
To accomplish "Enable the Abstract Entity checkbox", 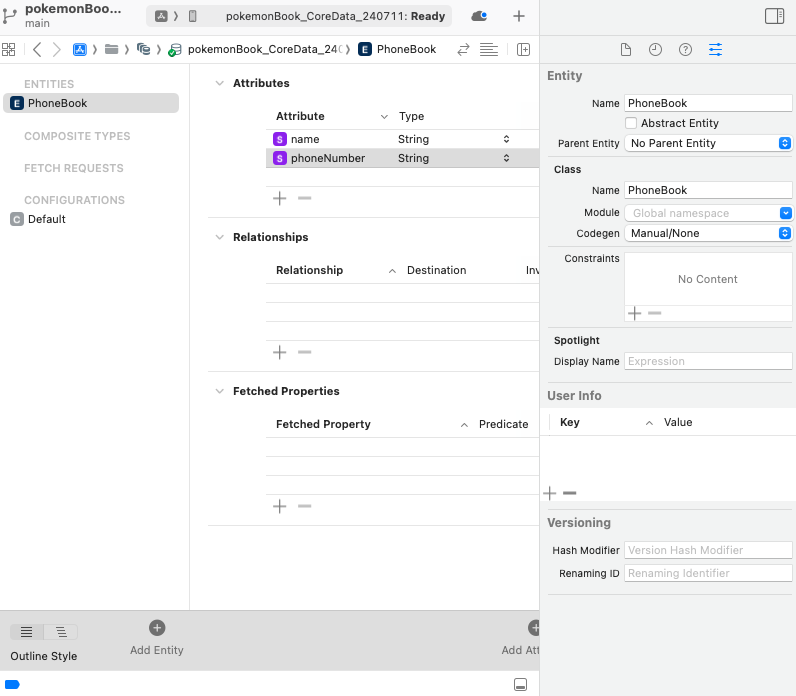I will (x=631, y=123).
